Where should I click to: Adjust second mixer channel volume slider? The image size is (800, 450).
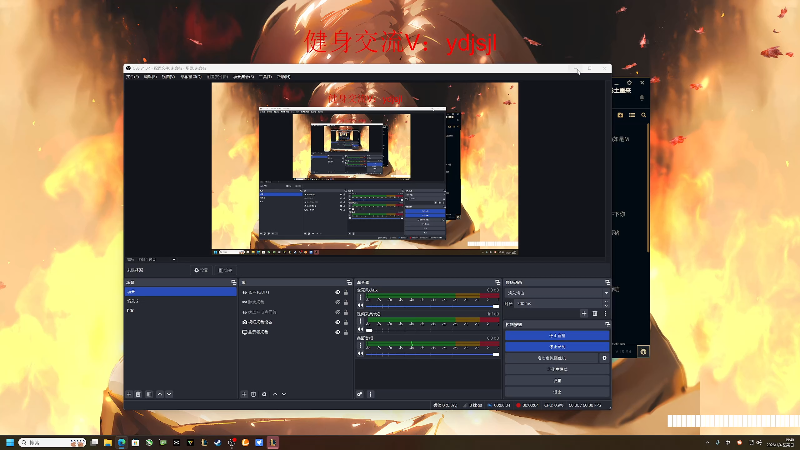(432, 330)
